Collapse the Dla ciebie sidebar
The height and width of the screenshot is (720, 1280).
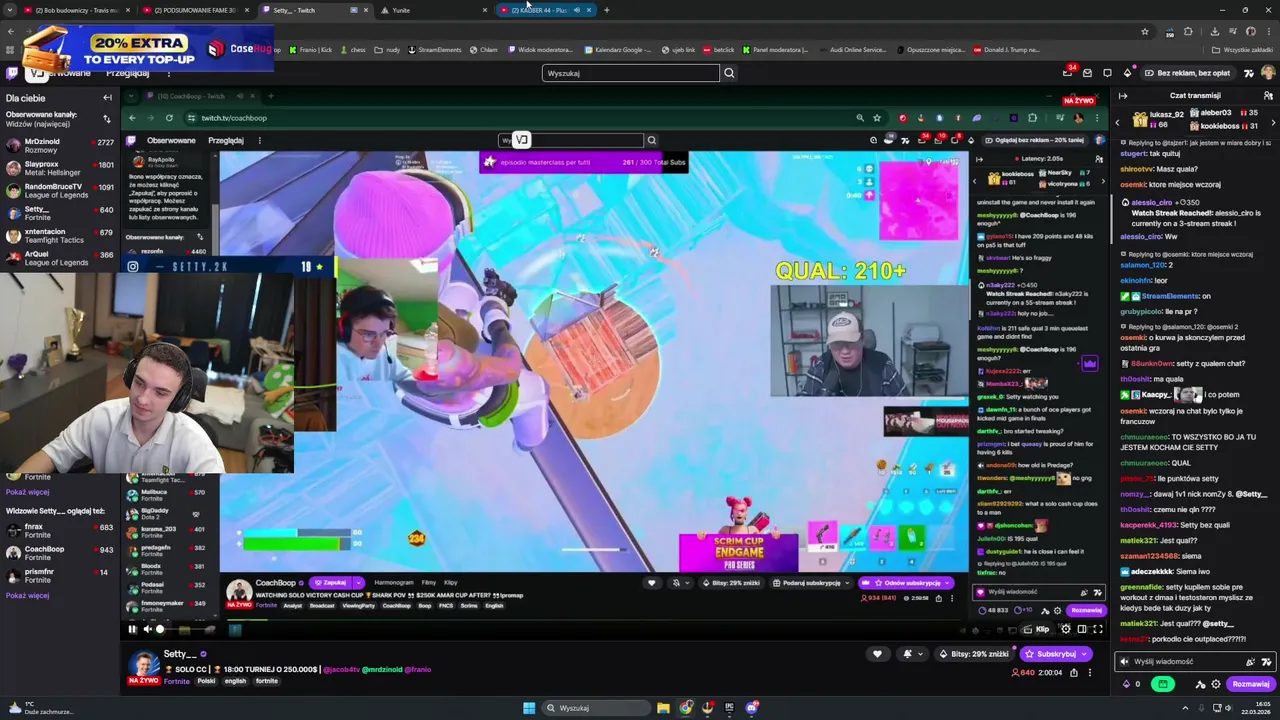pyautogui.click(x=107, y=98)
